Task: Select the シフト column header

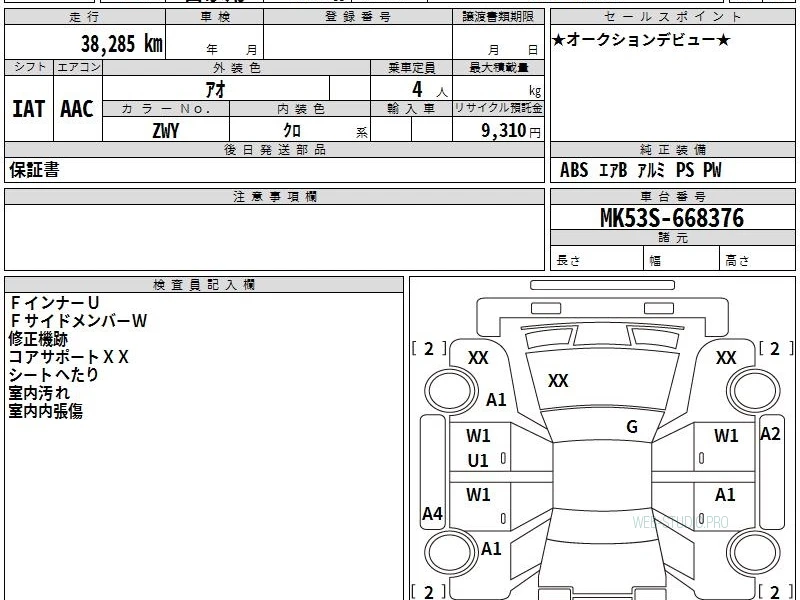Action: (29, 67)
